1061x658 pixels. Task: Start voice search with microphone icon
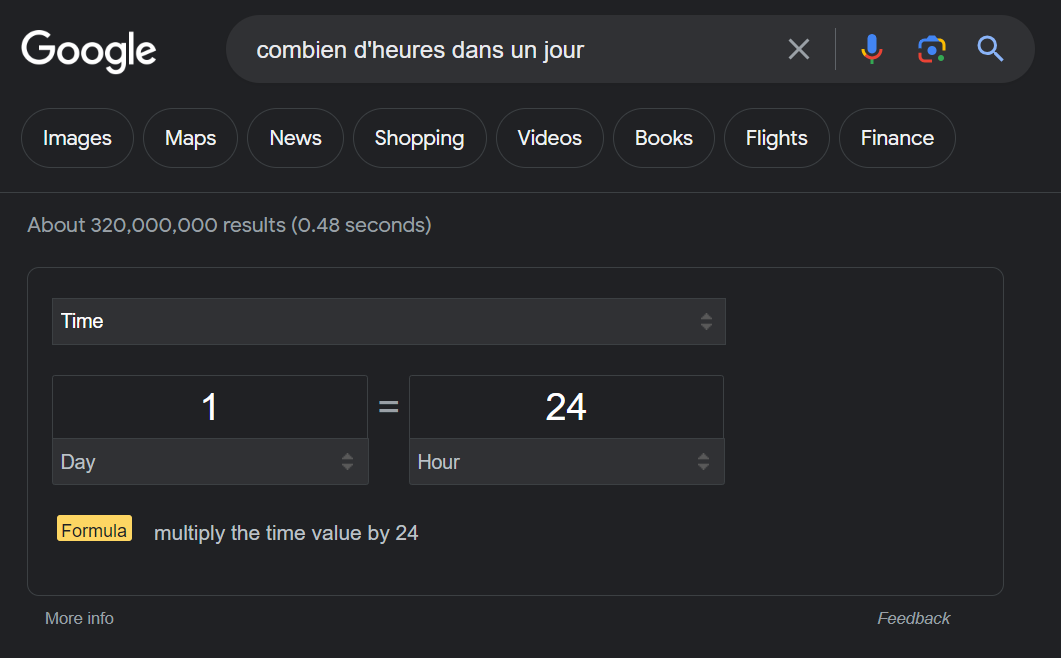point(872,49)
